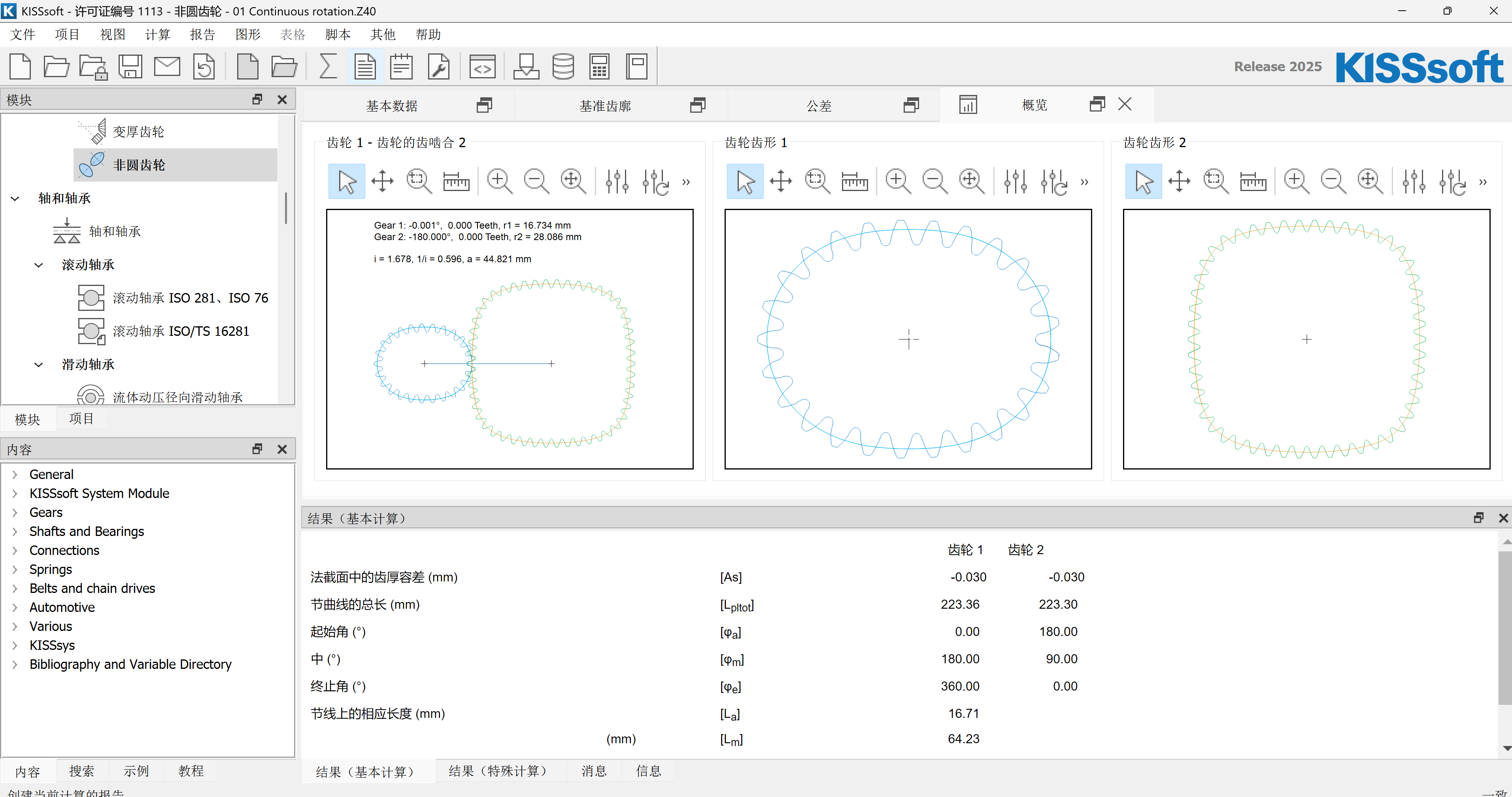Viewport: 1512px width, 797px height.
Task: Switch to 公差 tab
Action: (819, 106)
